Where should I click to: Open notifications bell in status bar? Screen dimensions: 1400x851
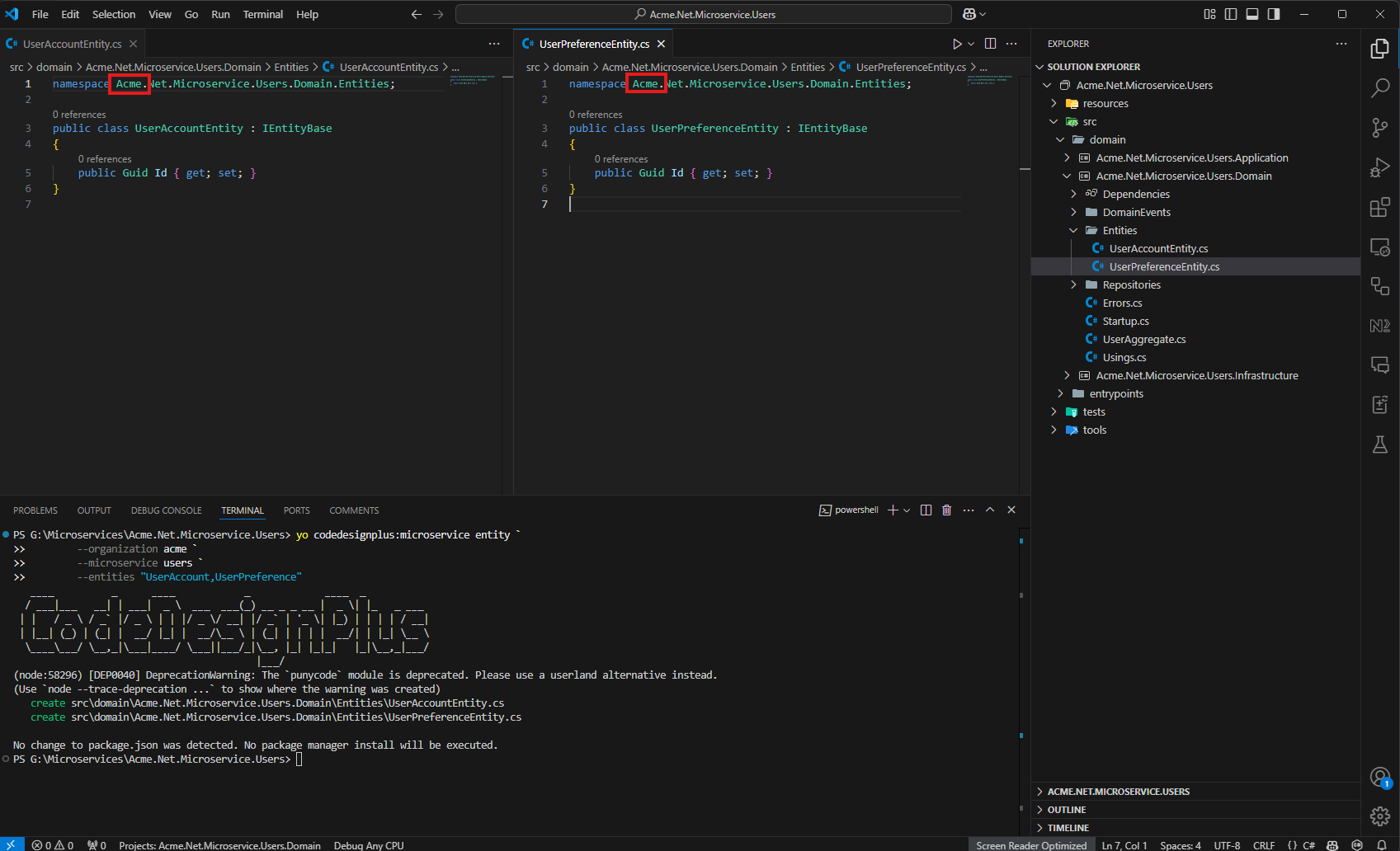tap(1381, 844)
